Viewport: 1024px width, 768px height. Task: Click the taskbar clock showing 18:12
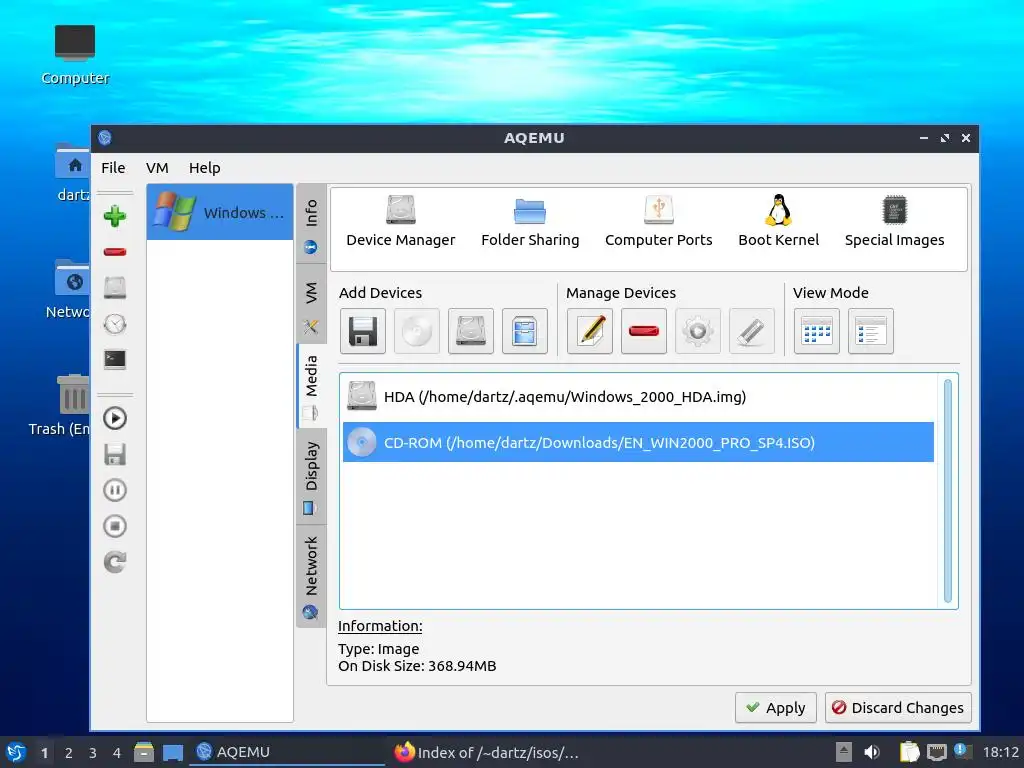1000,752
